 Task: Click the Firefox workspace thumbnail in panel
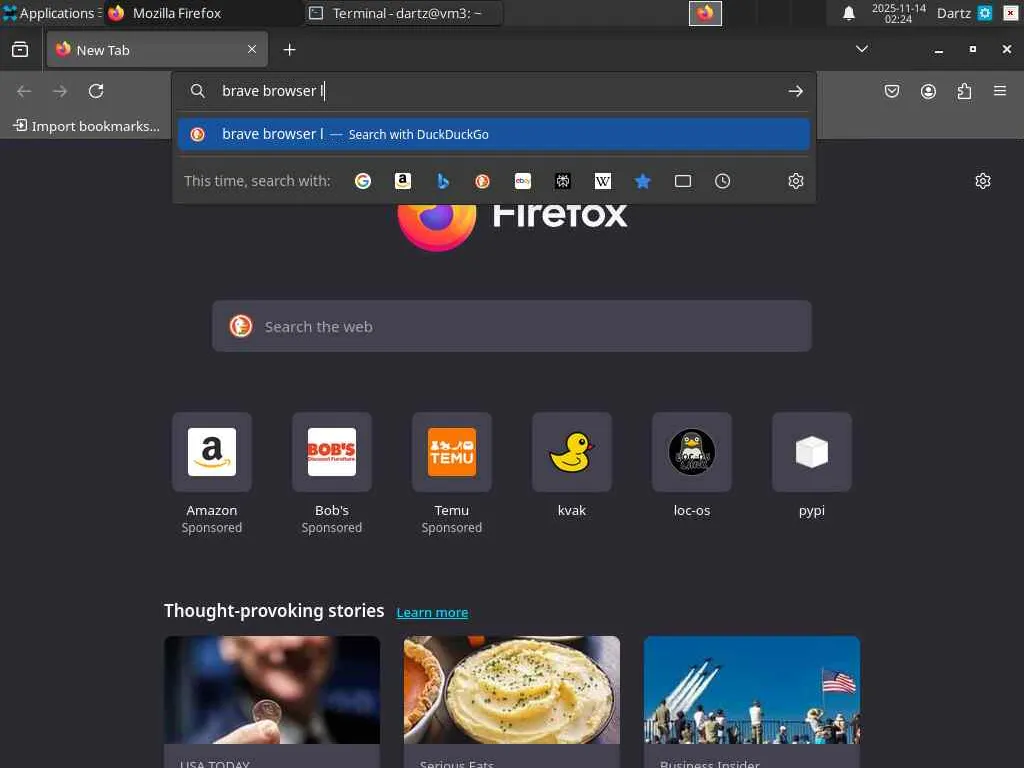[705, 13]
